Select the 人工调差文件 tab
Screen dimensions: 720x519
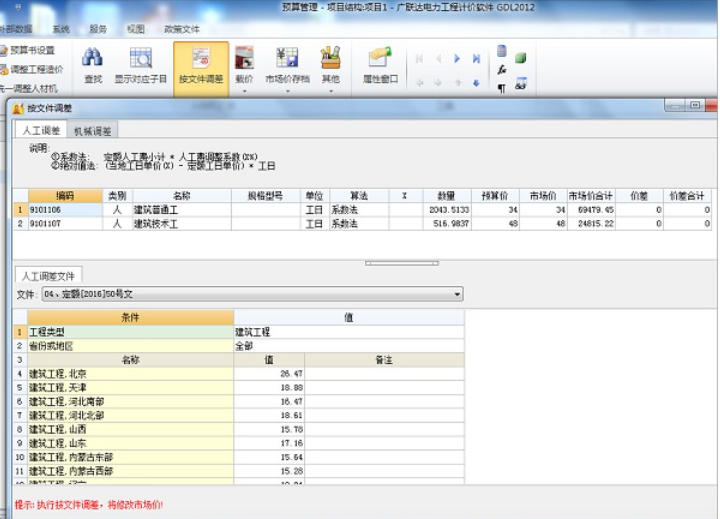[x=49, y=276]
